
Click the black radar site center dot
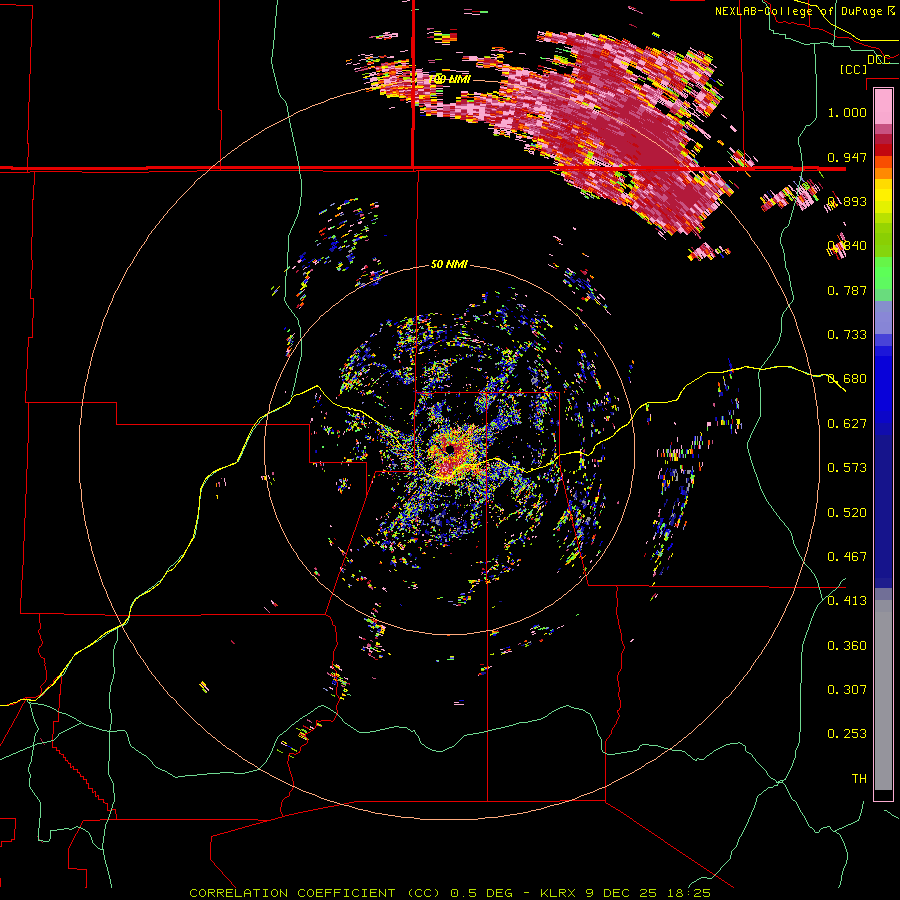tap(450, 449)
